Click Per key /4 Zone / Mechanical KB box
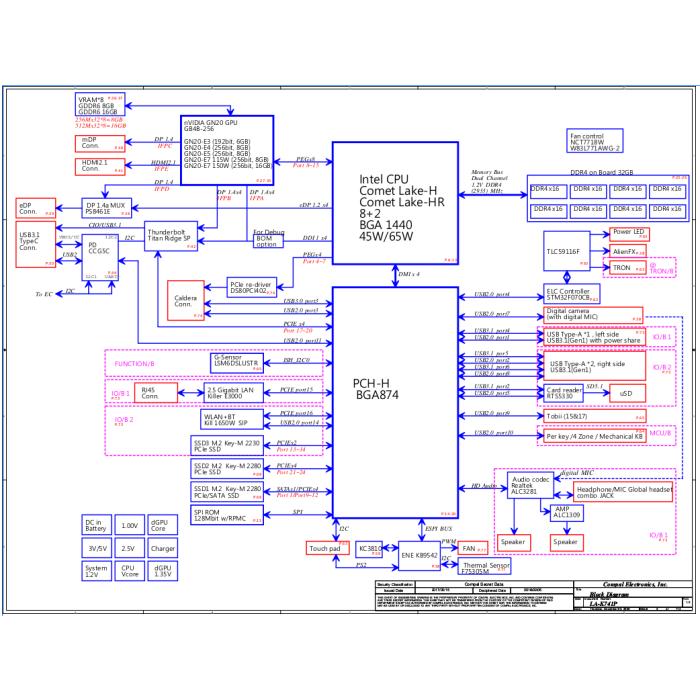The height and width of the screenshot is (700, 700). tap(594, 436)
